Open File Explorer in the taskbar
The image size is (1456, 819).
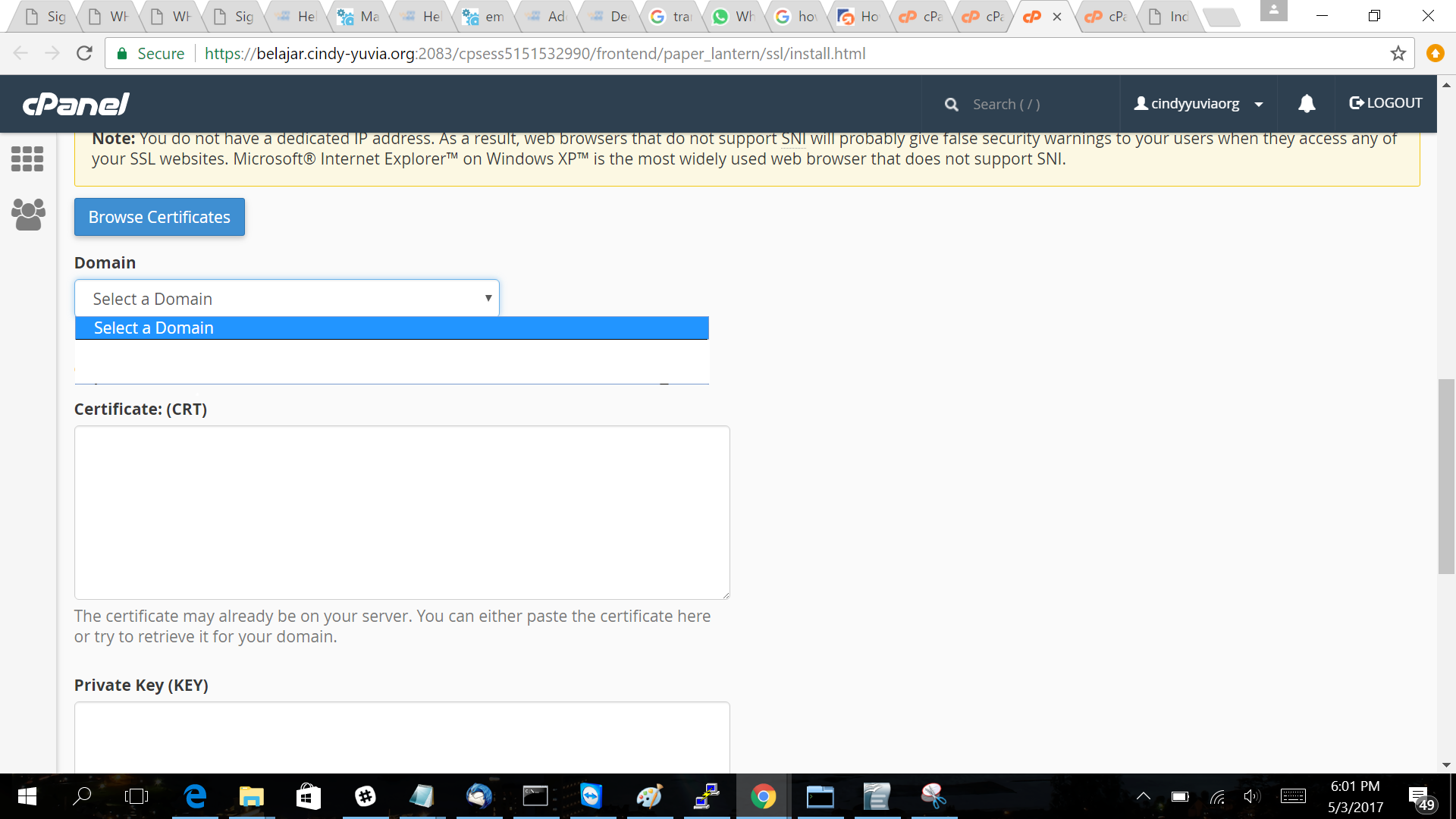251,796
